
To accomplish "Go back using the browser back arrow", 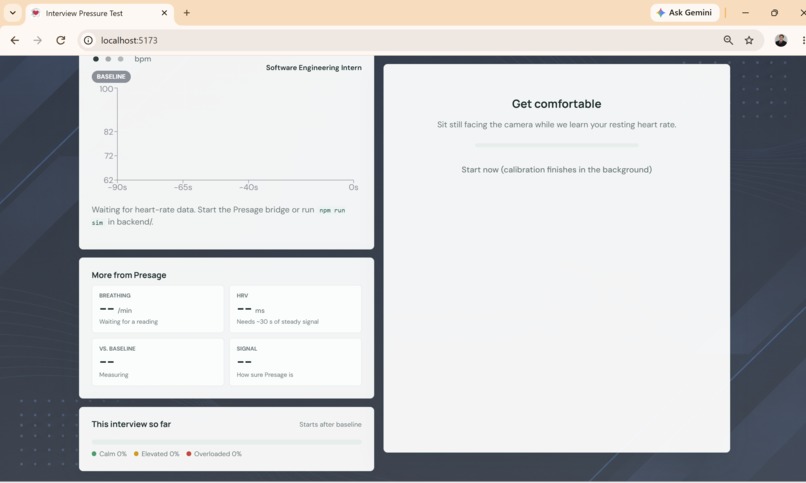I will coord(14,40).
